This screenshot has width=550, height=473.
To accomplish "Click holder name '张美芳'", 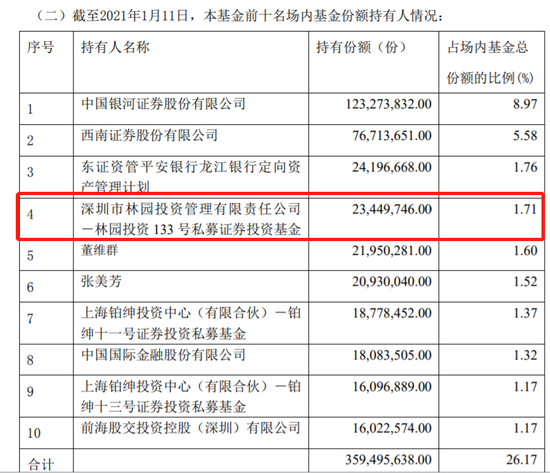I will coord(101,281).
